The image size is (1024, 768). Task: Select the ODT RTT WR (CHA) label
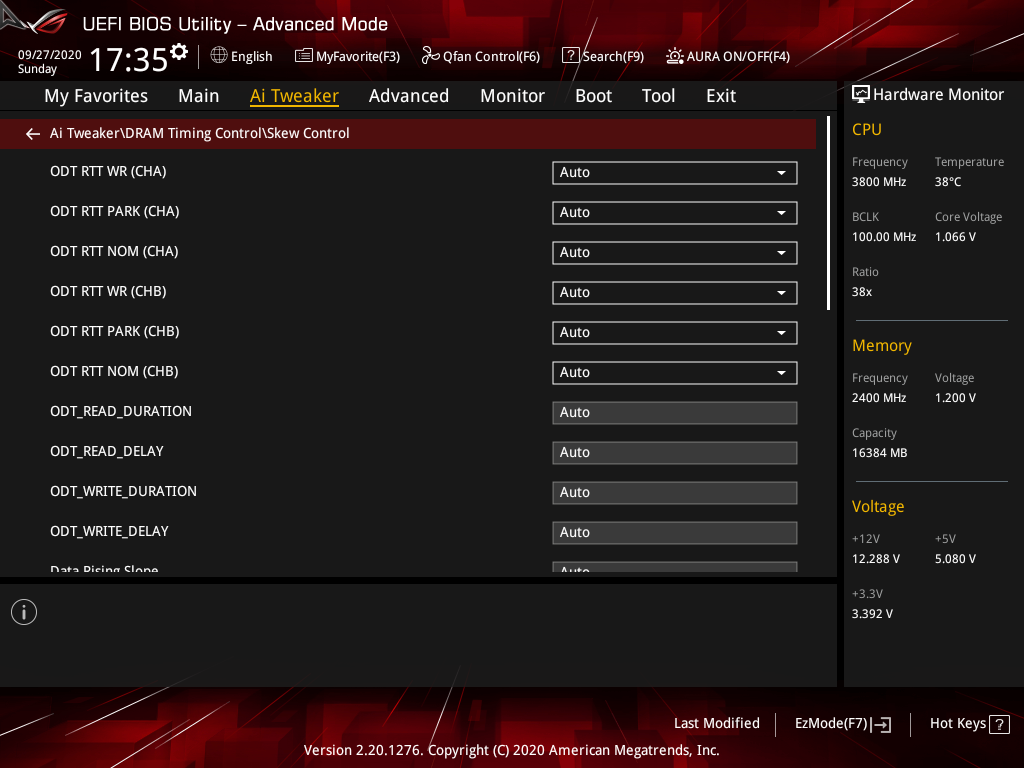pos(108,172)
